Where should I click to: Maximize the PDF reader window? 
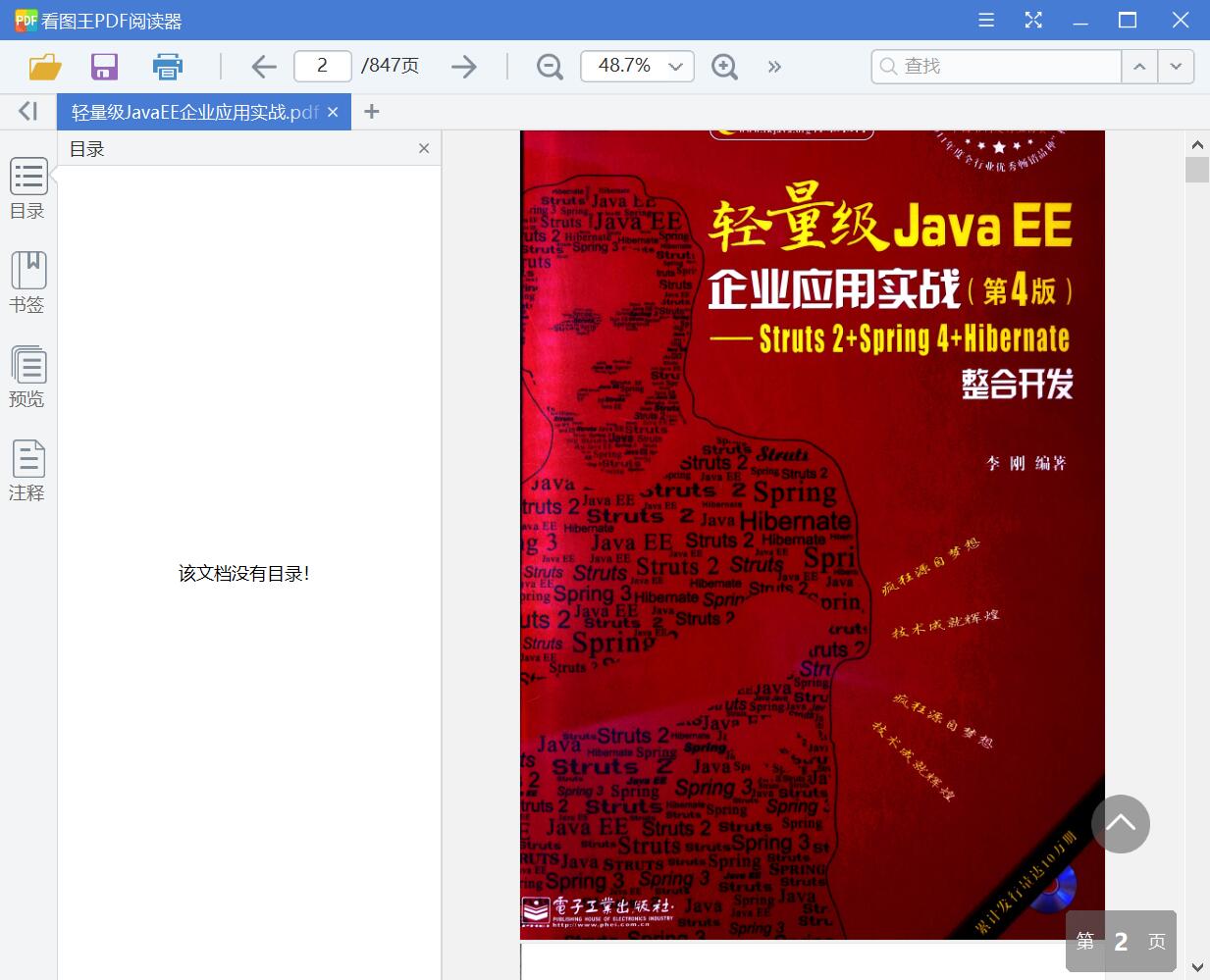pyautogui.click(x=1128, y=20)
